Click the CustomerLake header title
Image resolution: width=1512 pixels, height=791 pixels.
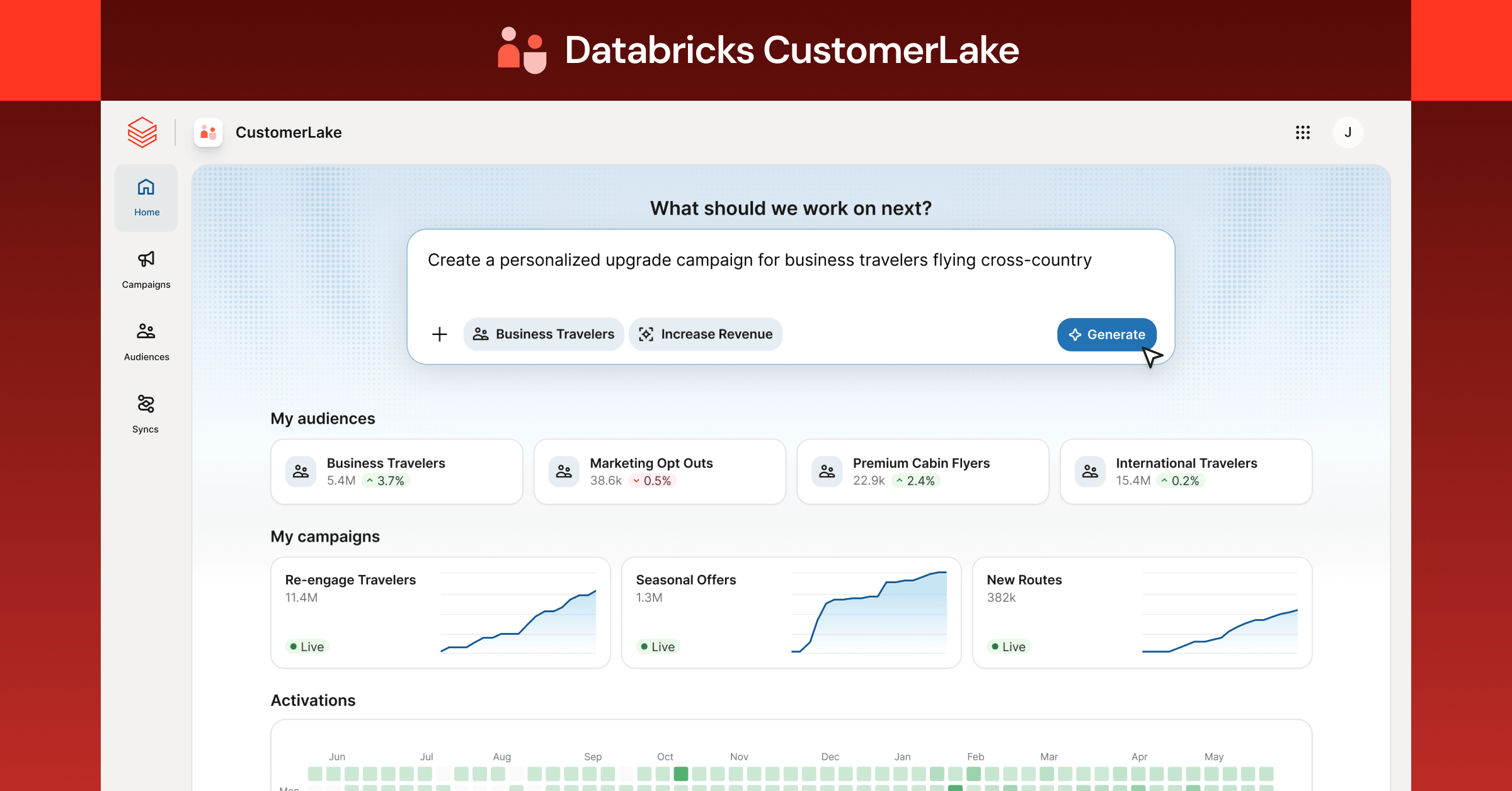[289, 132]
